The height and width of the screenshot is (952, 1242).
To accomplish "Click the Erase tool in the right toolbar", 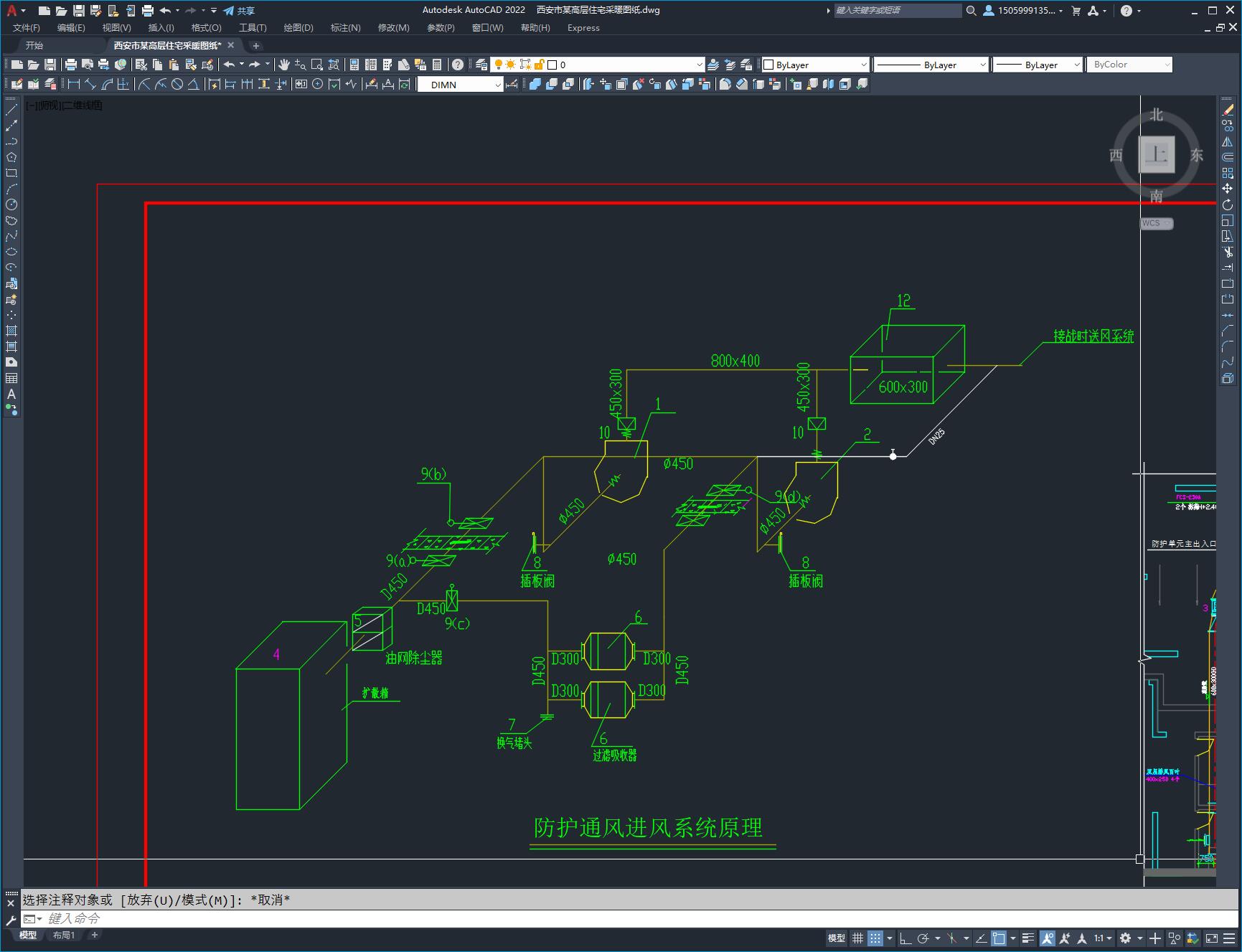I will point(1228,110).
